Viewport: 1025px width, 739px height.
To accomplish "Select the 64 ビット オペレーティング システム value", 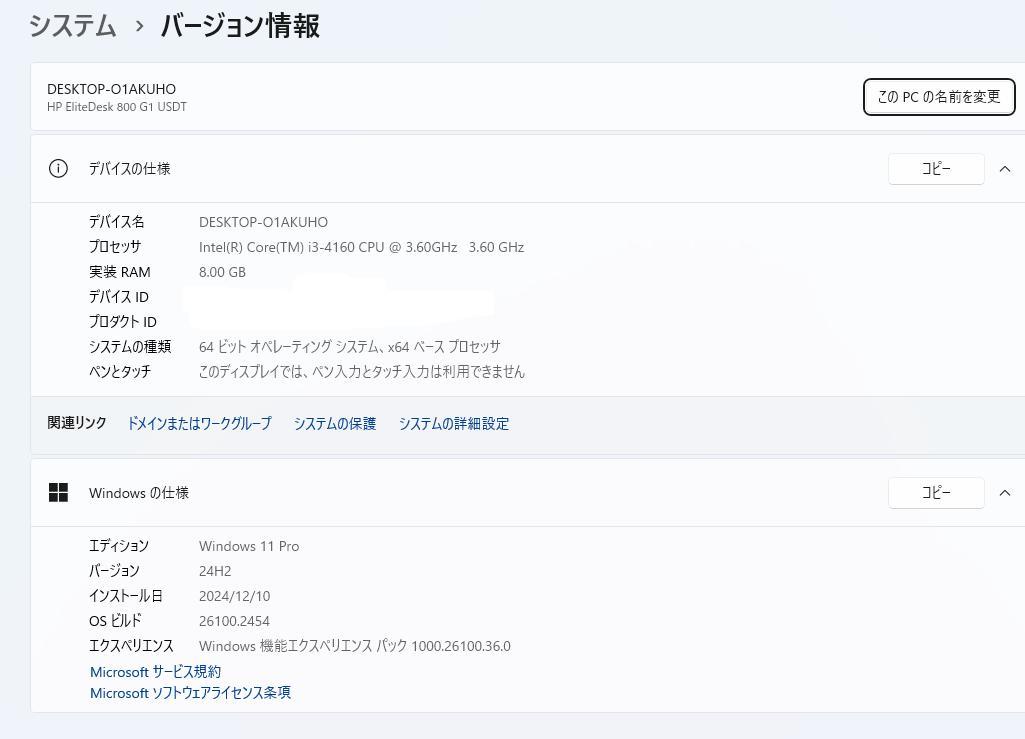I will coord(350,347).
